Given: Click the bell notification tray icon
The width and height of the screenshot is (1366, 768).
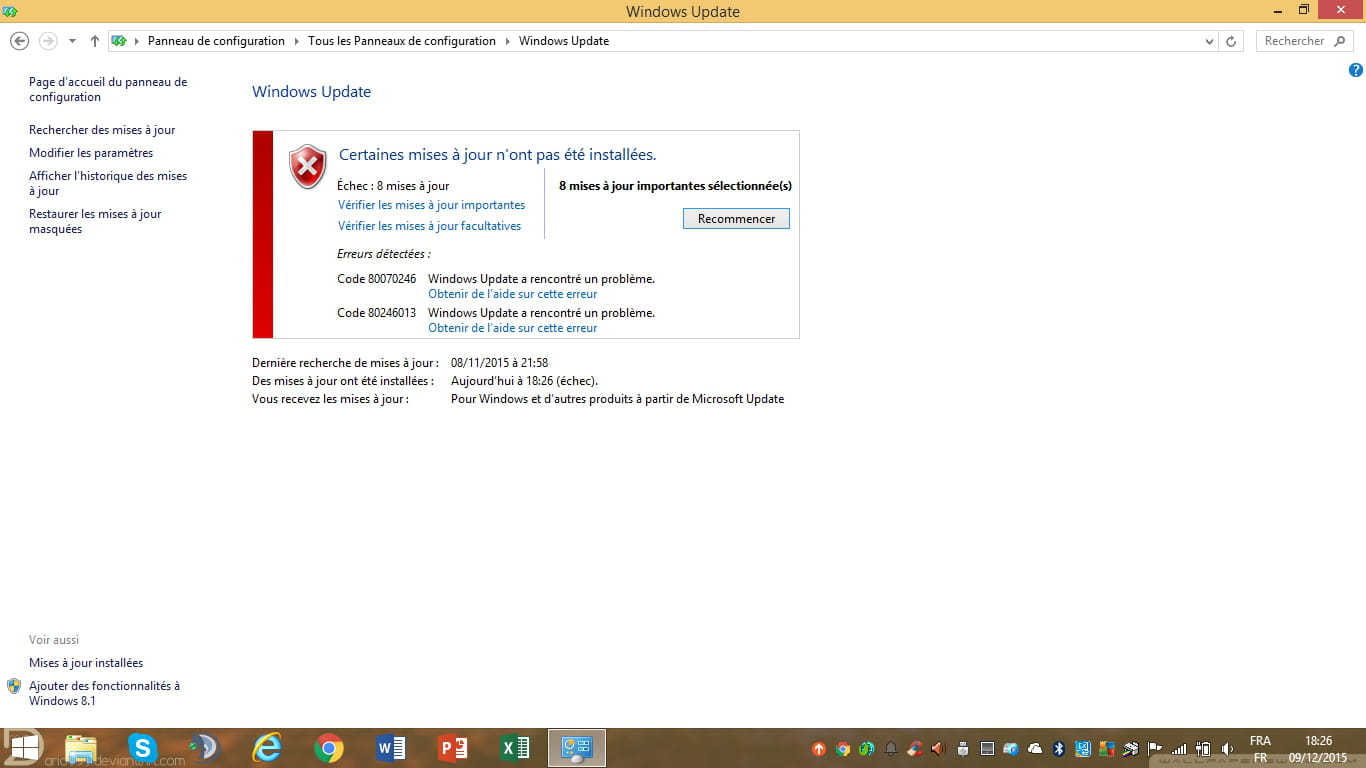Looking at the screenshot, I should coord(890,748).
